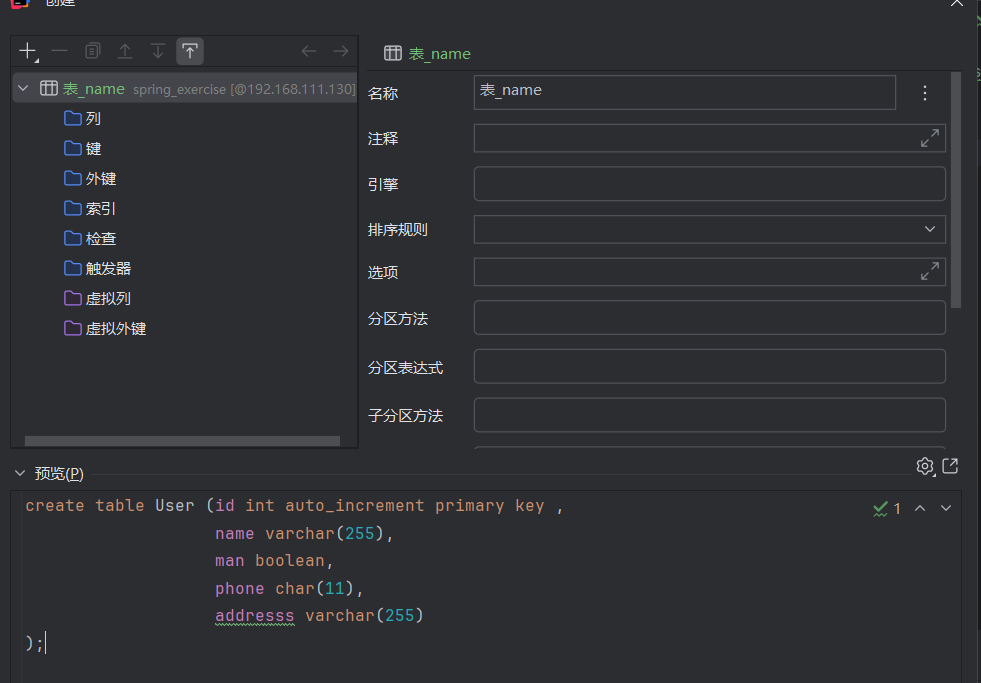Focus the 名称 input field
981x683 pixels.
[x=684, y=92]
